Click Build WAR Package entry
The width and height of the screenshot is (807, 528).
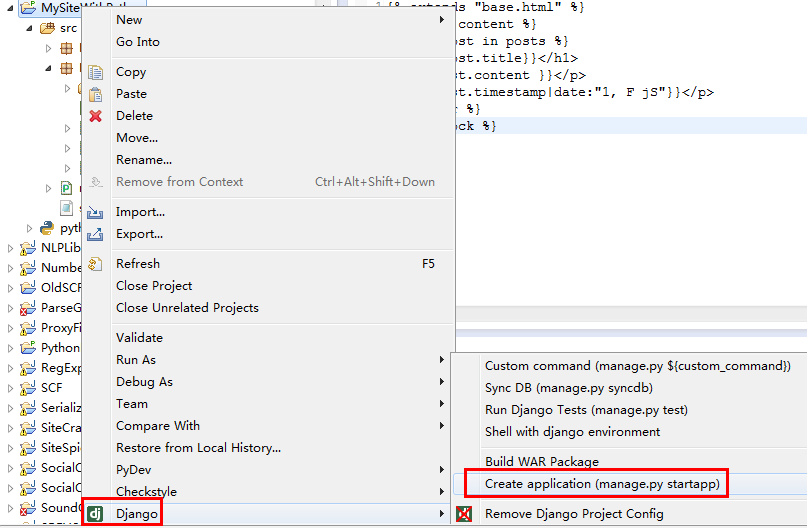pyautogui.click(x=541, y=462)
